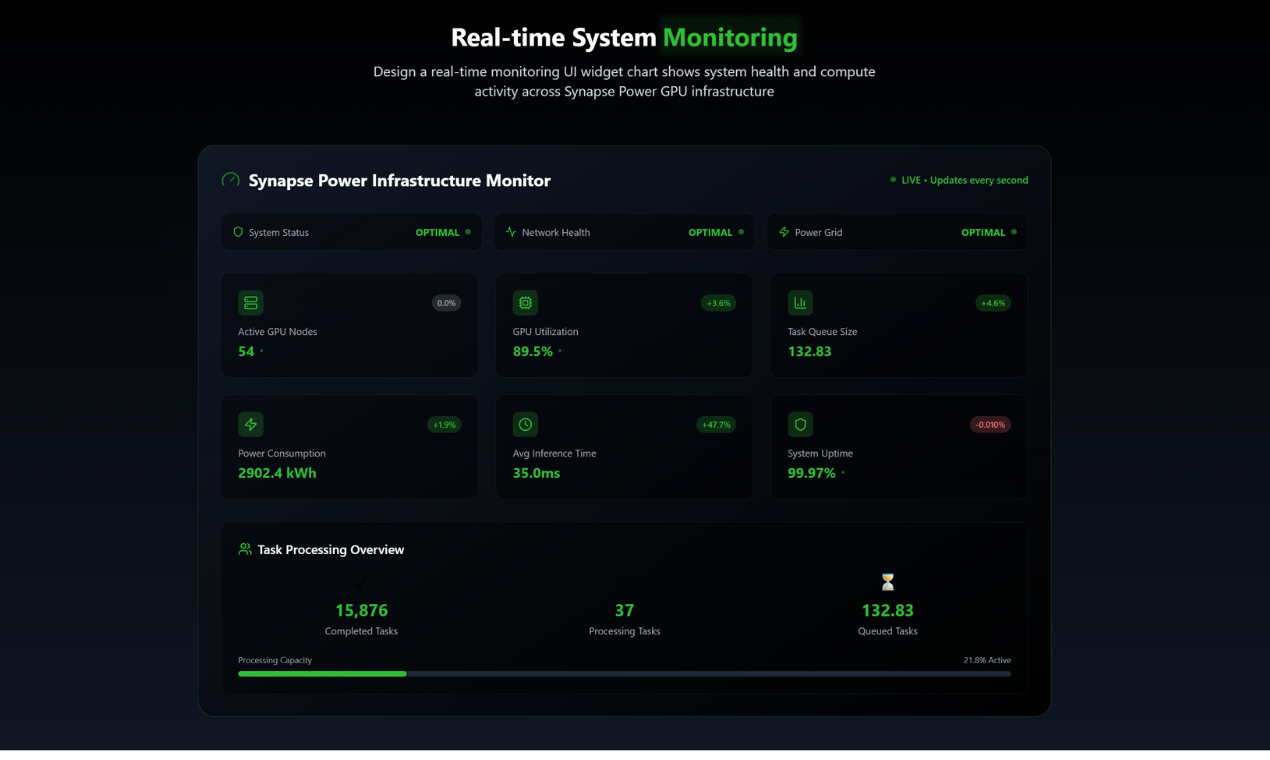Click the OPTIMAL label in Power Grid

point(984,232)
